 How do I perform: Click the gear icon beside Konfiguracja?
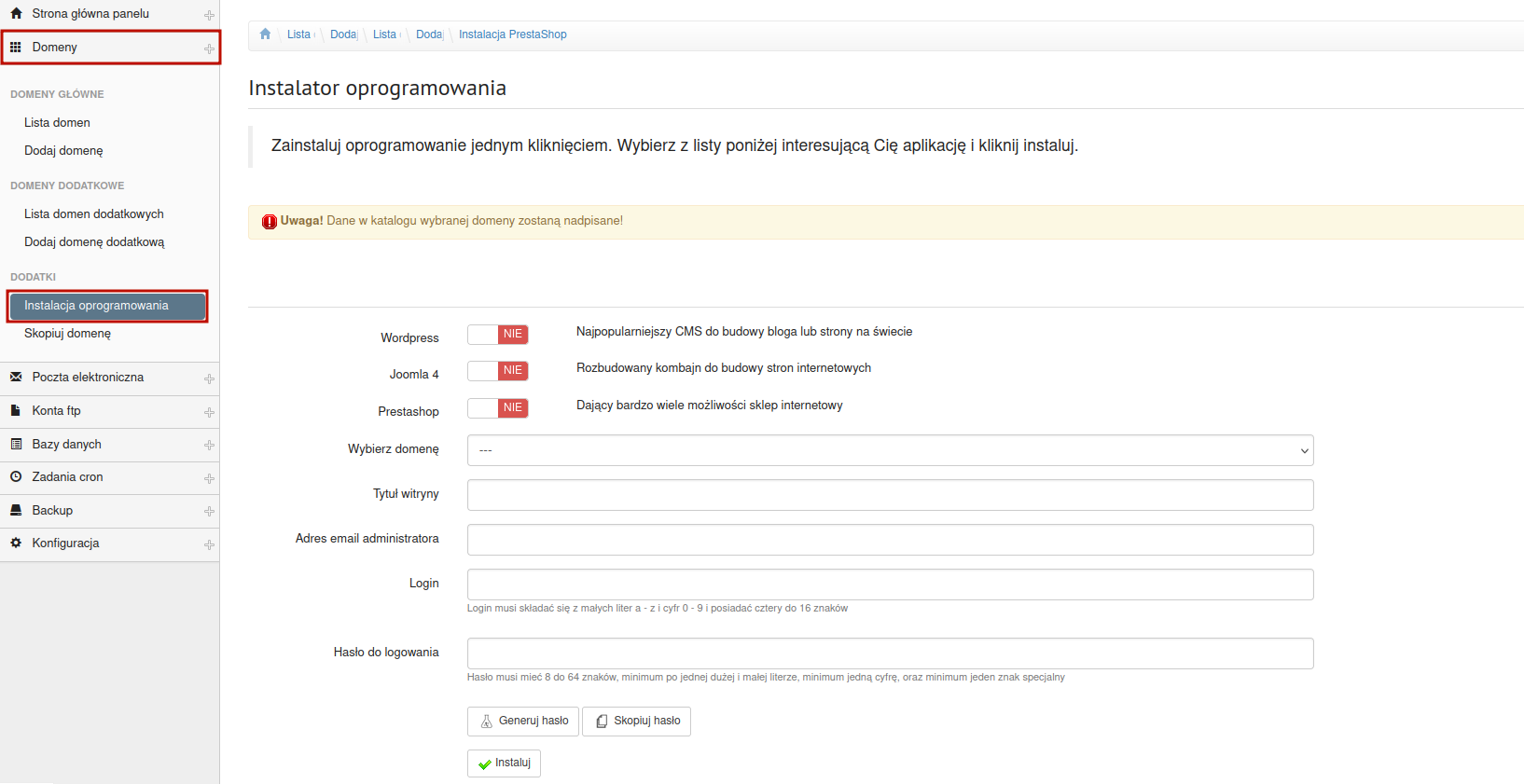pyautogui.click(x=16, y=543)
